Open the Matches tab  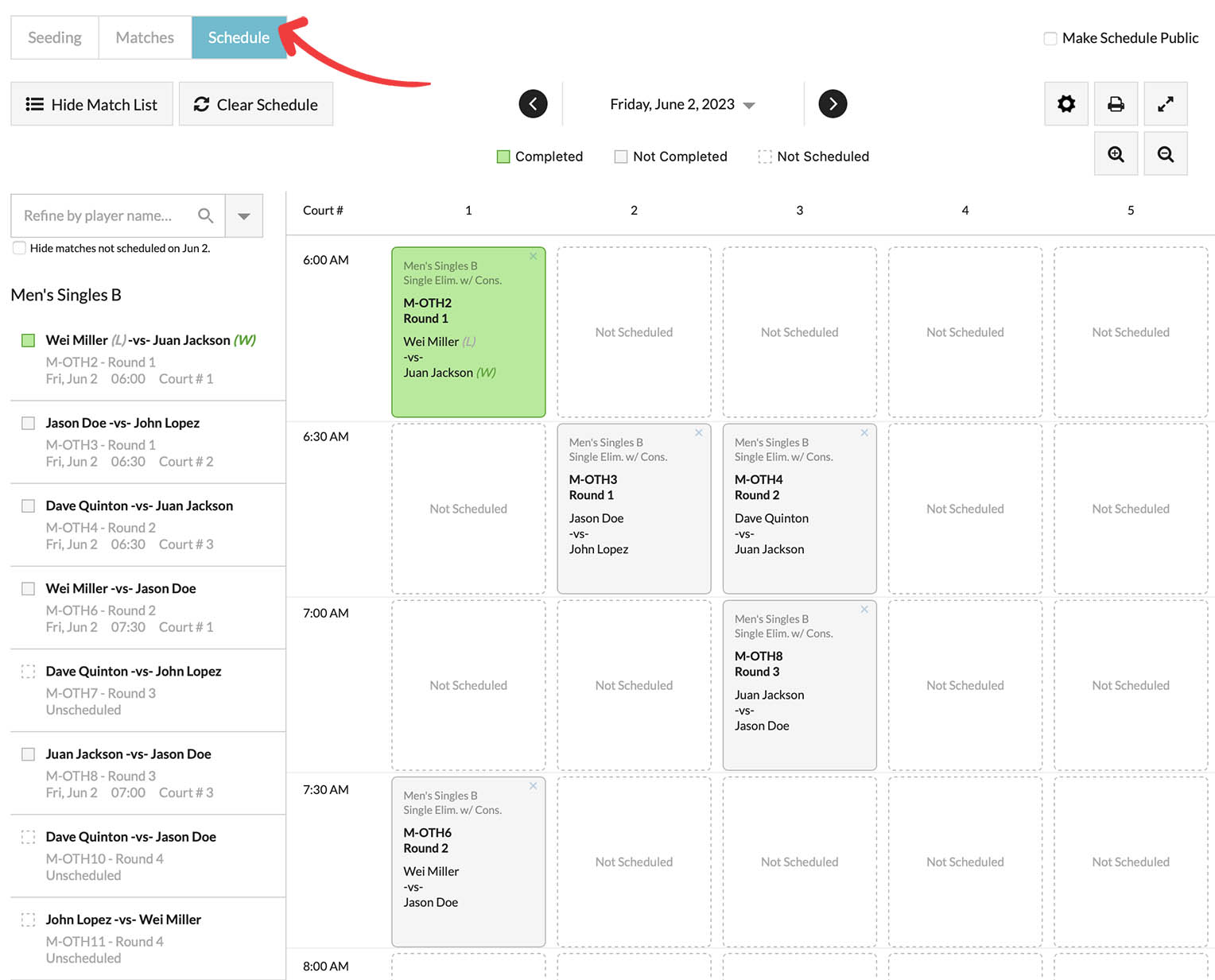[145, 37]
